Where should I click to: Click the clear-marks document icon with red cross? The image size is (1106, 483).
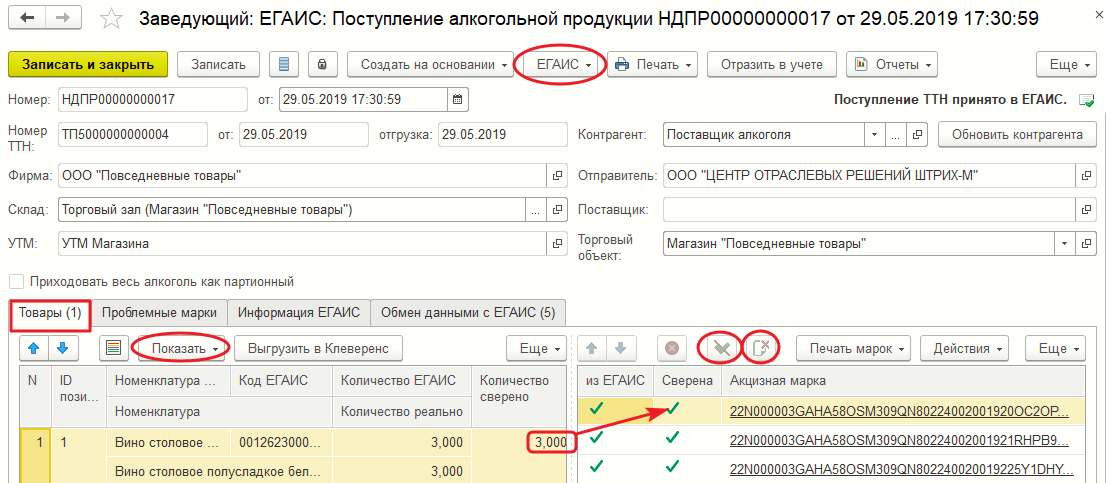click(762, 348)
